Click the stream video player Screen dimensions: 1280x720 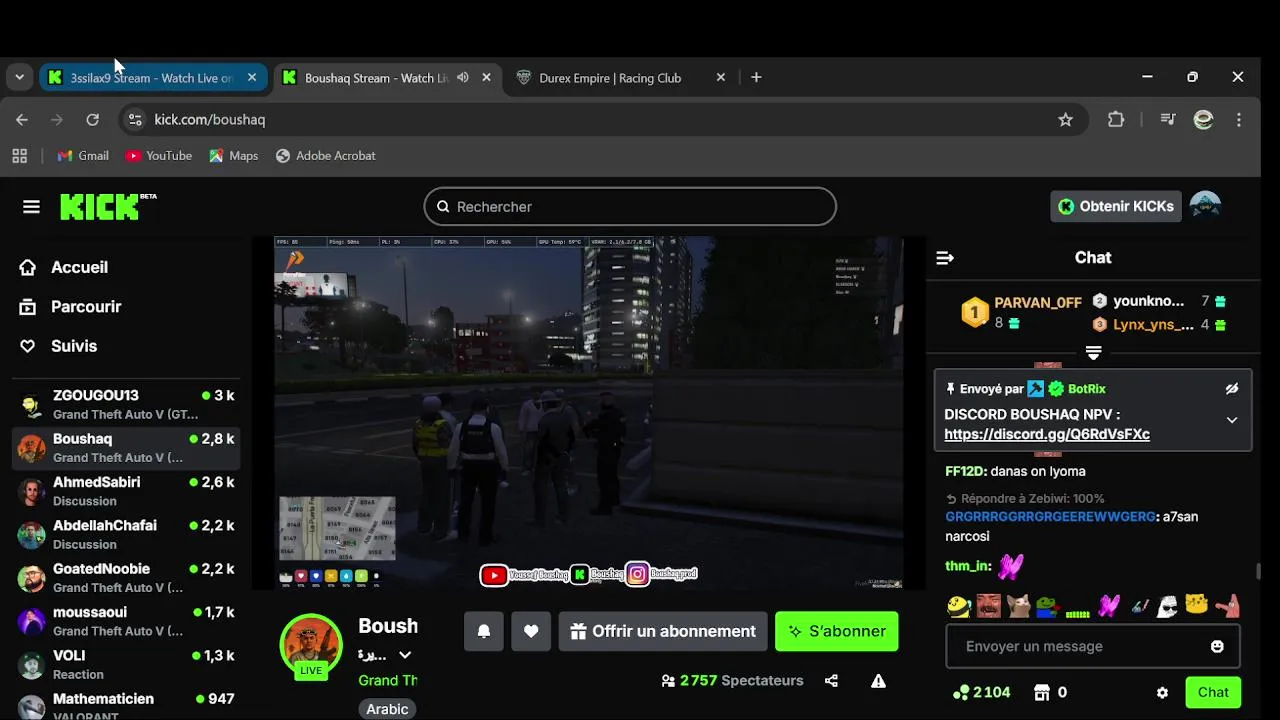tap(589, 413)
